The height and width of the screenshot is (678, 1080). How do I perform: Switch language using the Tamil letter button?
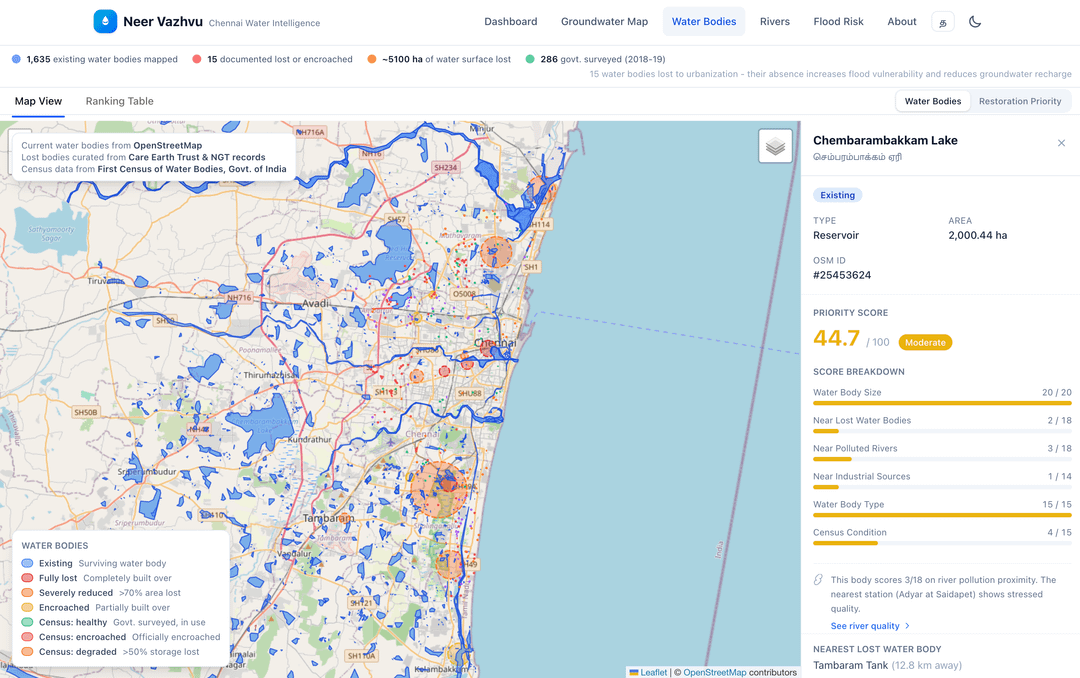[942, 21]
